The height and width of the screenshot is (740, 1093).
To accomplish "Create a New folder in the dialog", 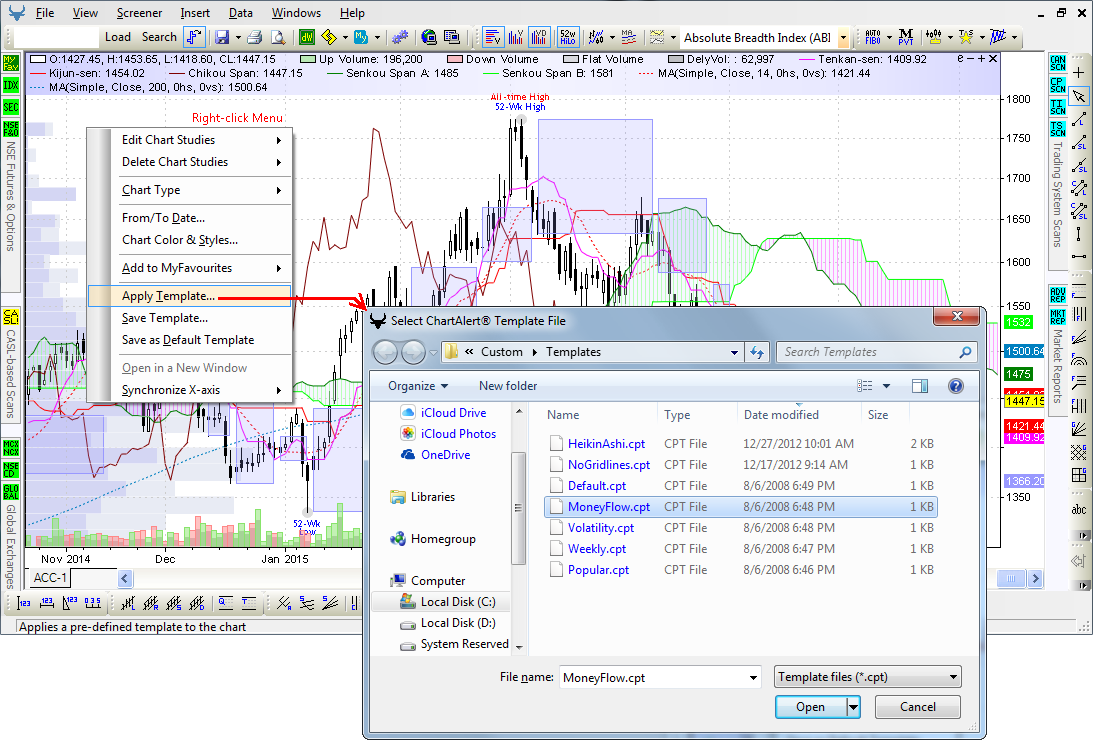I will tap(508, 386).
